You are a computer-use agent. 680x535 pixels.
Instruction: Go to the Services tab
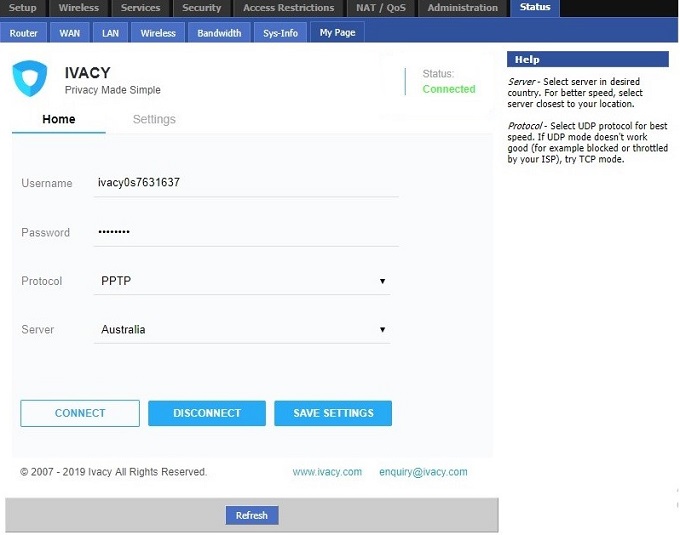pyautogui.click(x=140, y=8)
